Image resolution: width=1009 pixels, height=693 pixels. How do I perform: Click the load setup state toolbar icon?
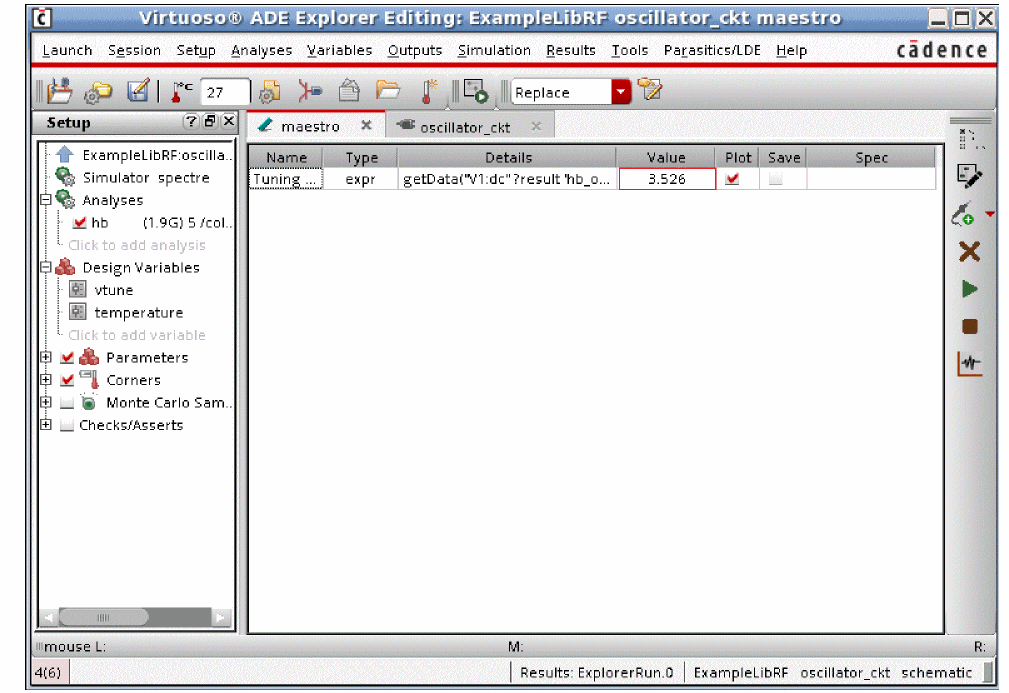(60, 91)
